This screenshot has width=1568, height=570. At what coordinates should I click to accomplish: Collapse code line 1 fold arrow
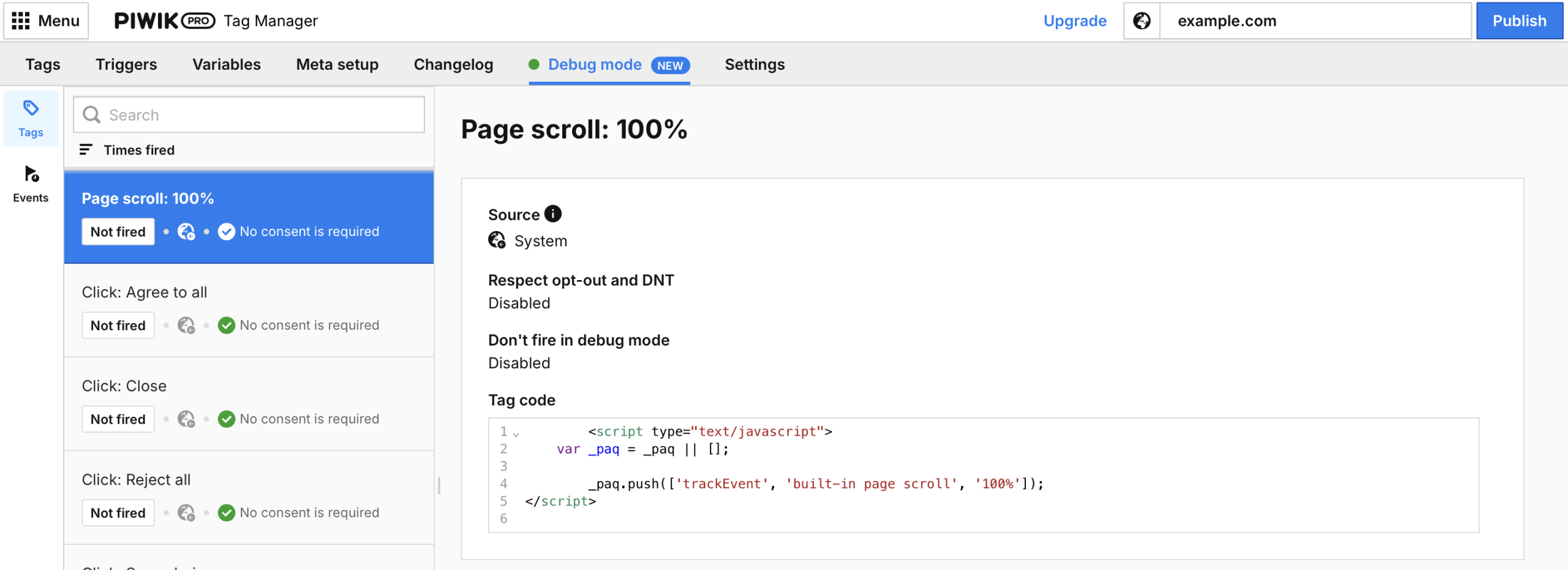pyautogui.click(x=516, y=434)
